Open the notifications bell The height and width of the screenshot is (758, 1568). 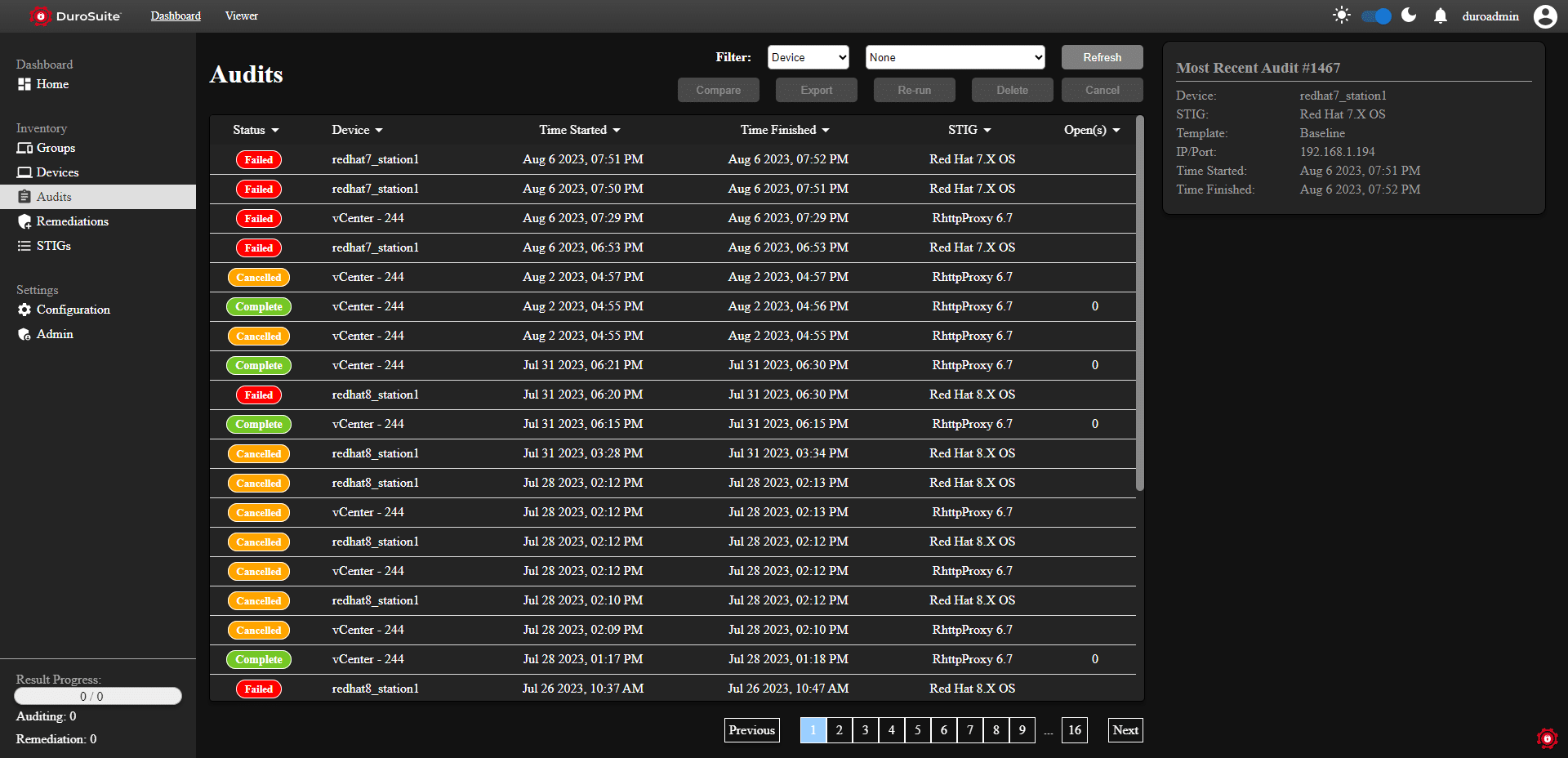click(1441, 16)
